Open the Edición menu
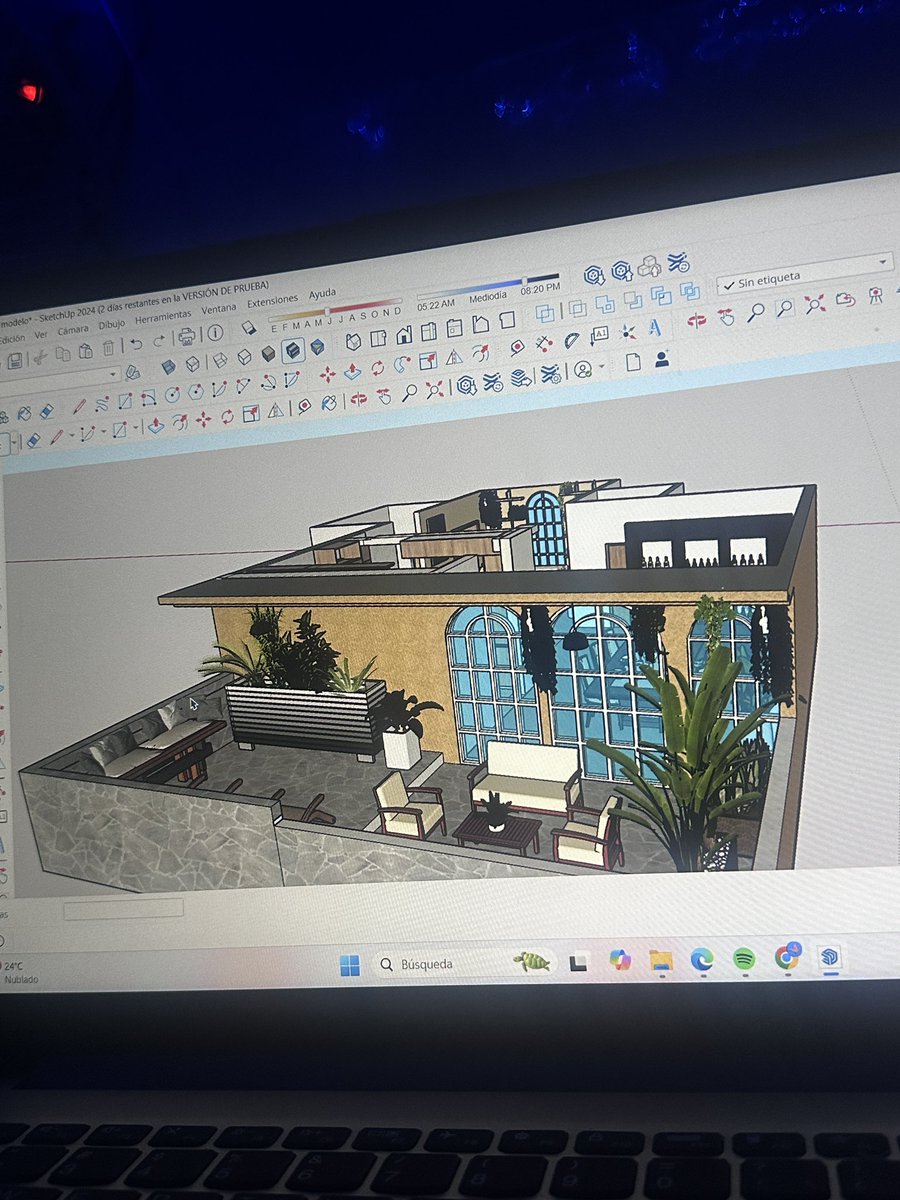 (11, 338)
